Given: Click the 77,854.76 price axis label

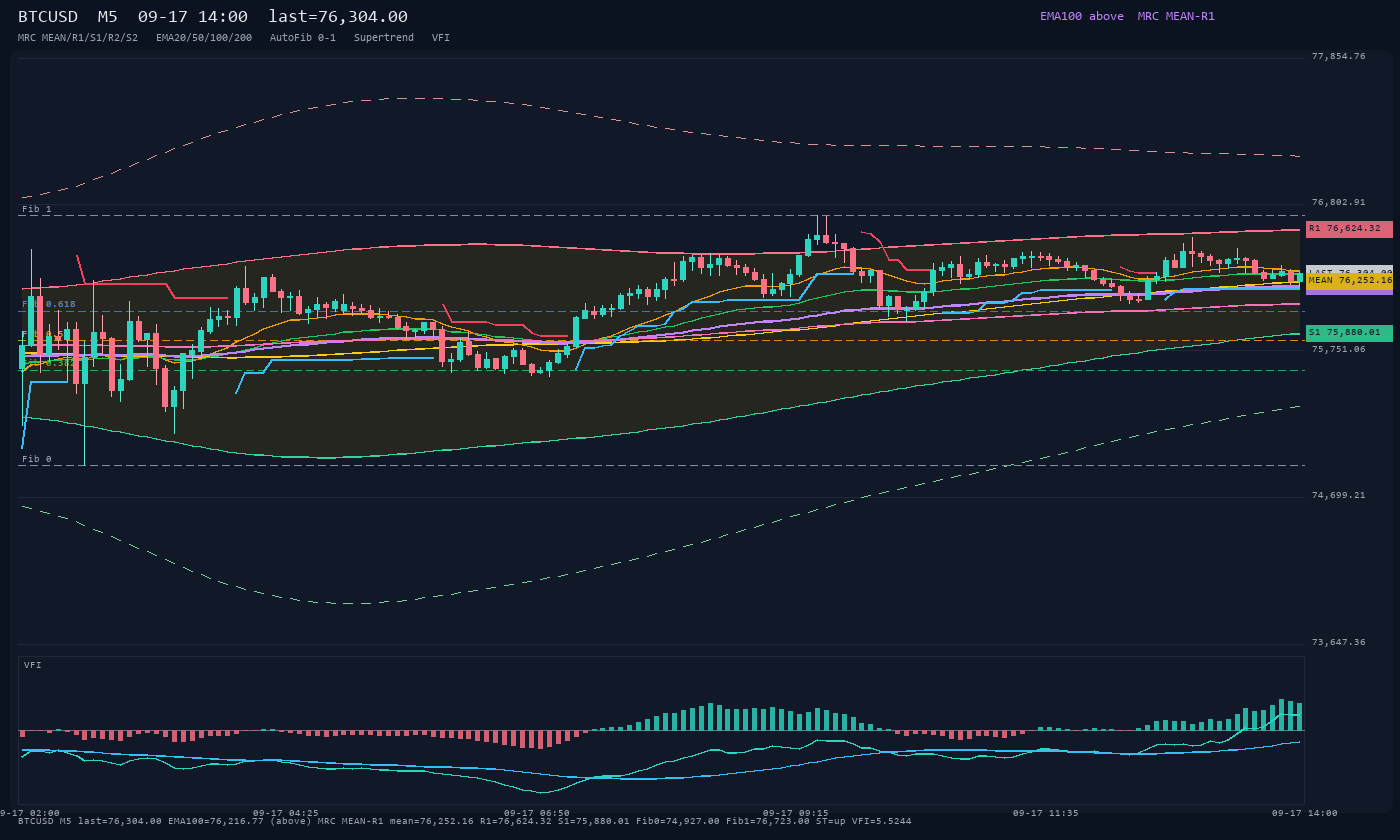Looking at the screenshot, I should pyautogui.click(x=1338, y=57).
